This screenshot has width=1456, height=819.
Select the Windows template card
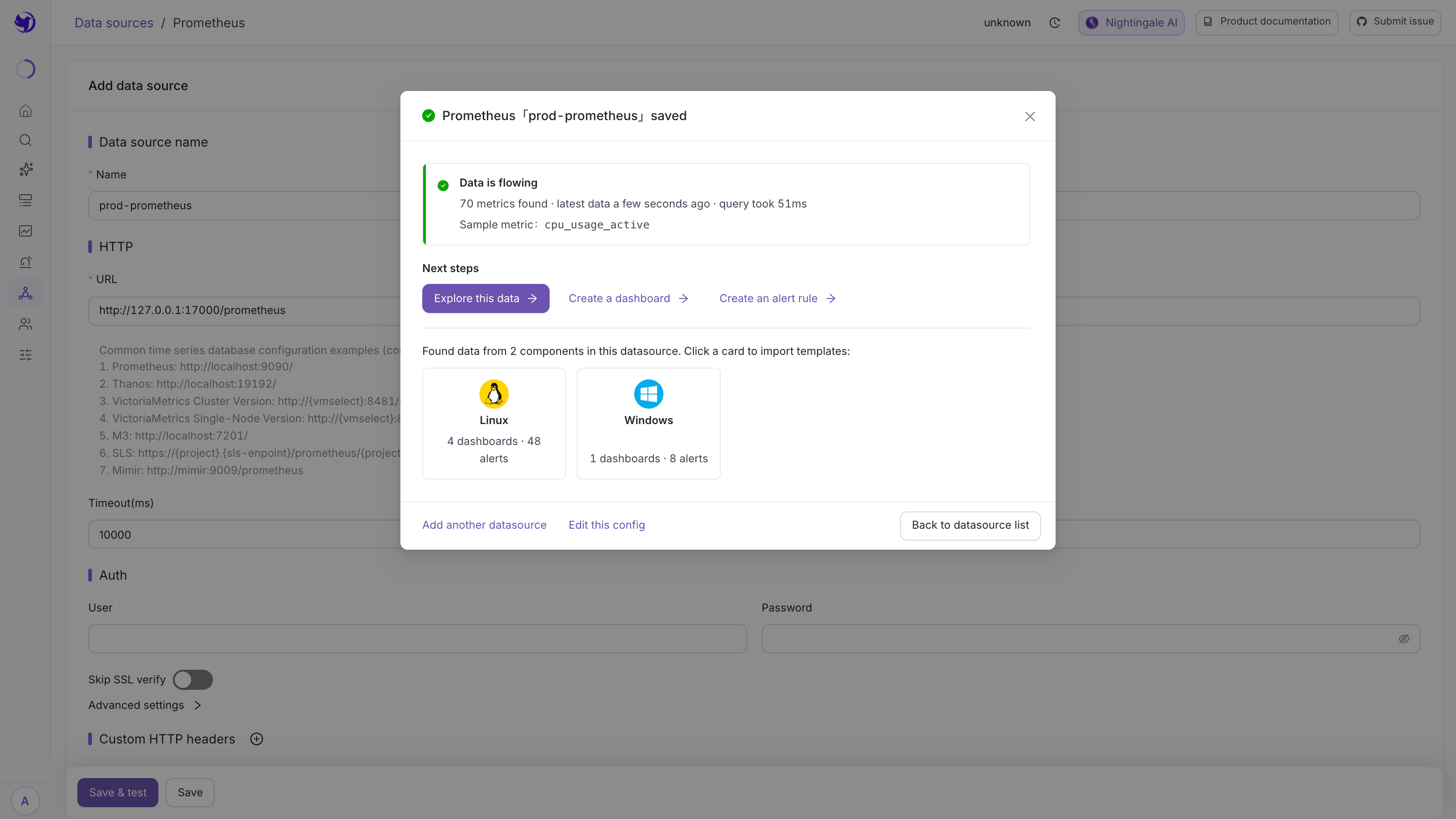pyautogui.click(x=648, y=423)
